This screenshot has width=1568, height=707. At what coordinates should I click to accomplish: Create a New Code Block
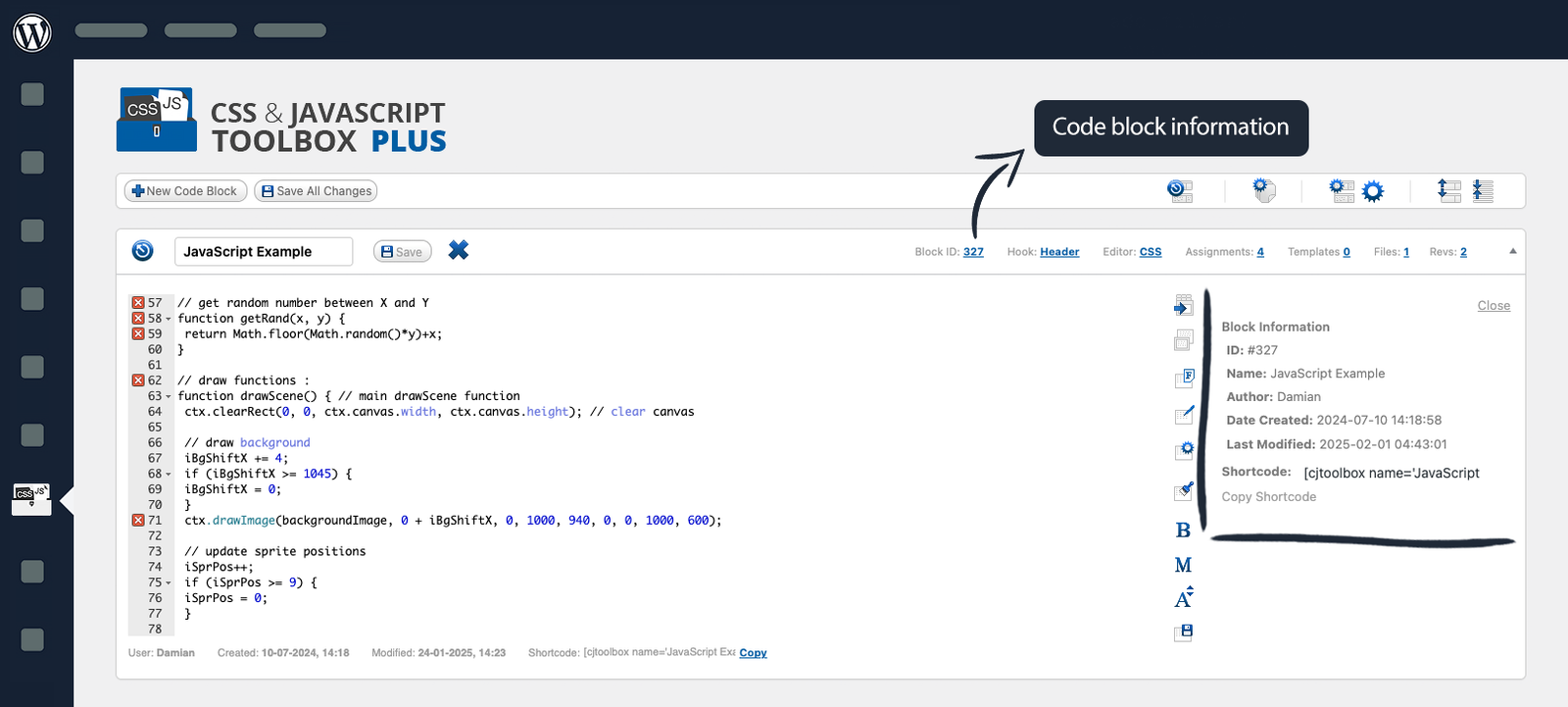coord(185,191)
